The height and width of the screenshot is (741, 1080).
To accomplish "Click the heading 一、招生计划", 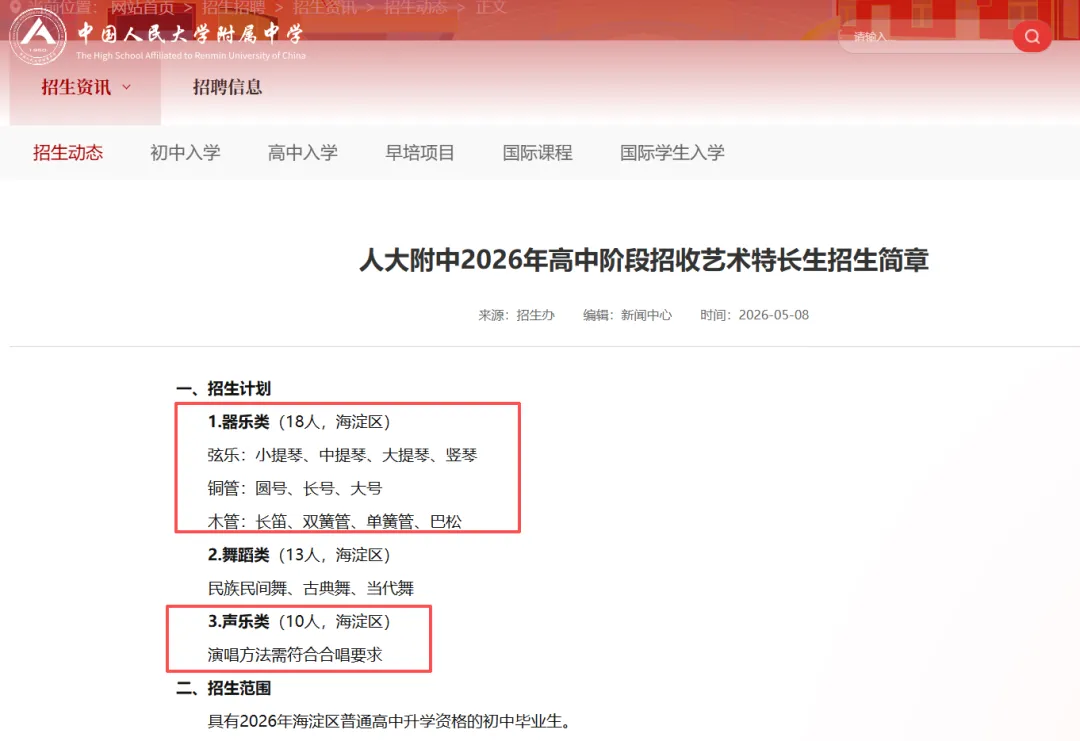I will [223, 388].
